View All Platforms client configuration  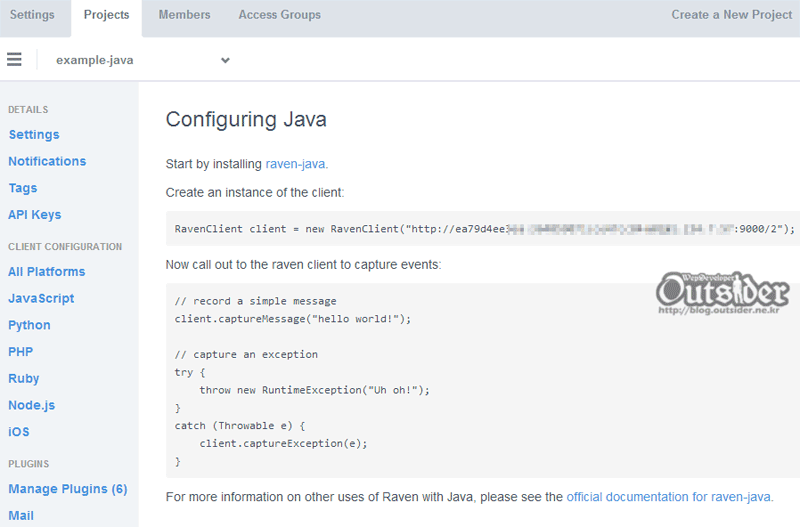[46, 272]
